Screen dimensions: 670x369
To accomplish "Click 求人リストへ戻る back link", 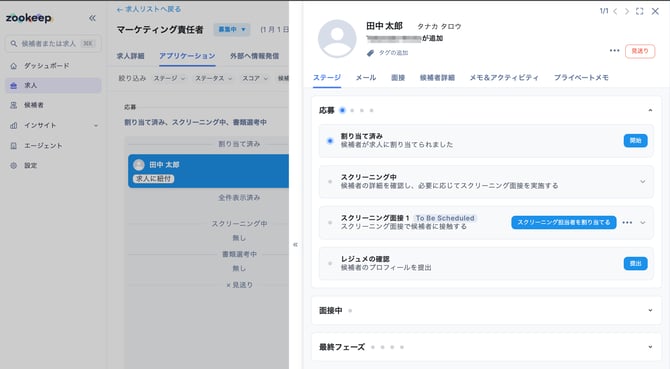I will 149,9.
